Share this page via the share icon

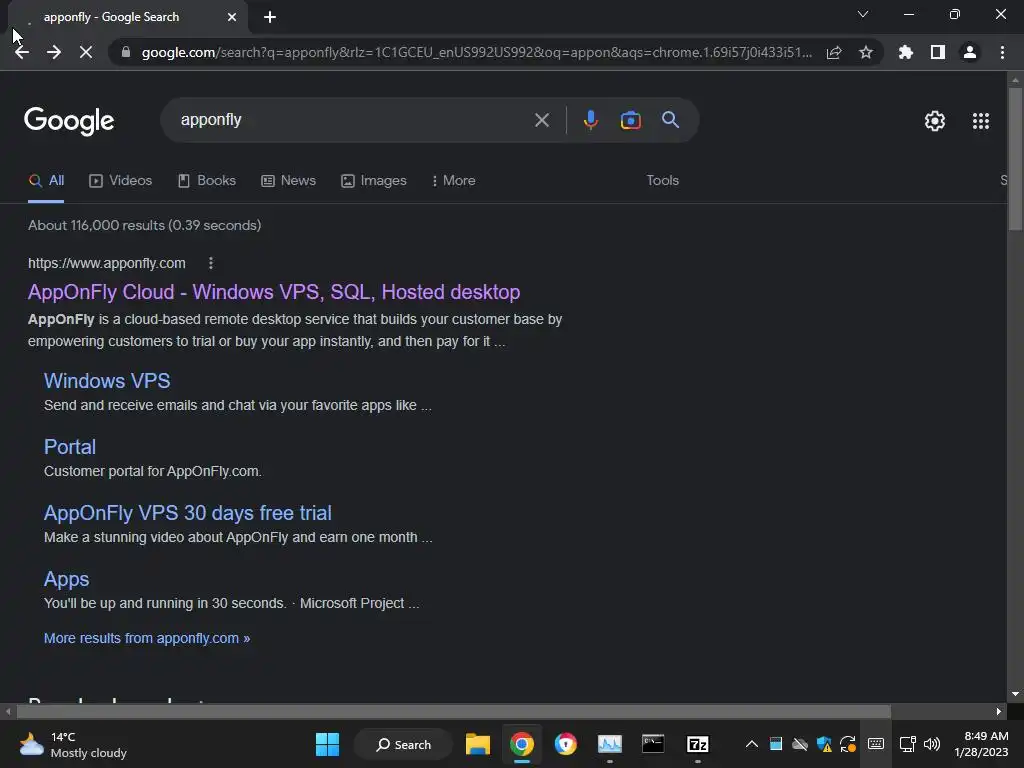point(834,52)
